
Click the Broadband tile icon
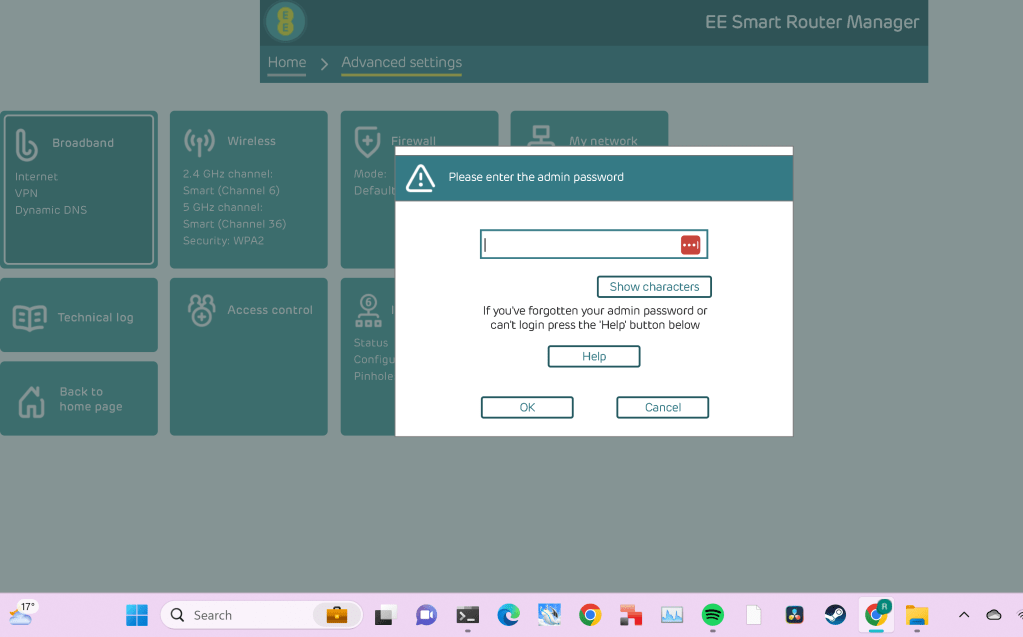(27, 145)
